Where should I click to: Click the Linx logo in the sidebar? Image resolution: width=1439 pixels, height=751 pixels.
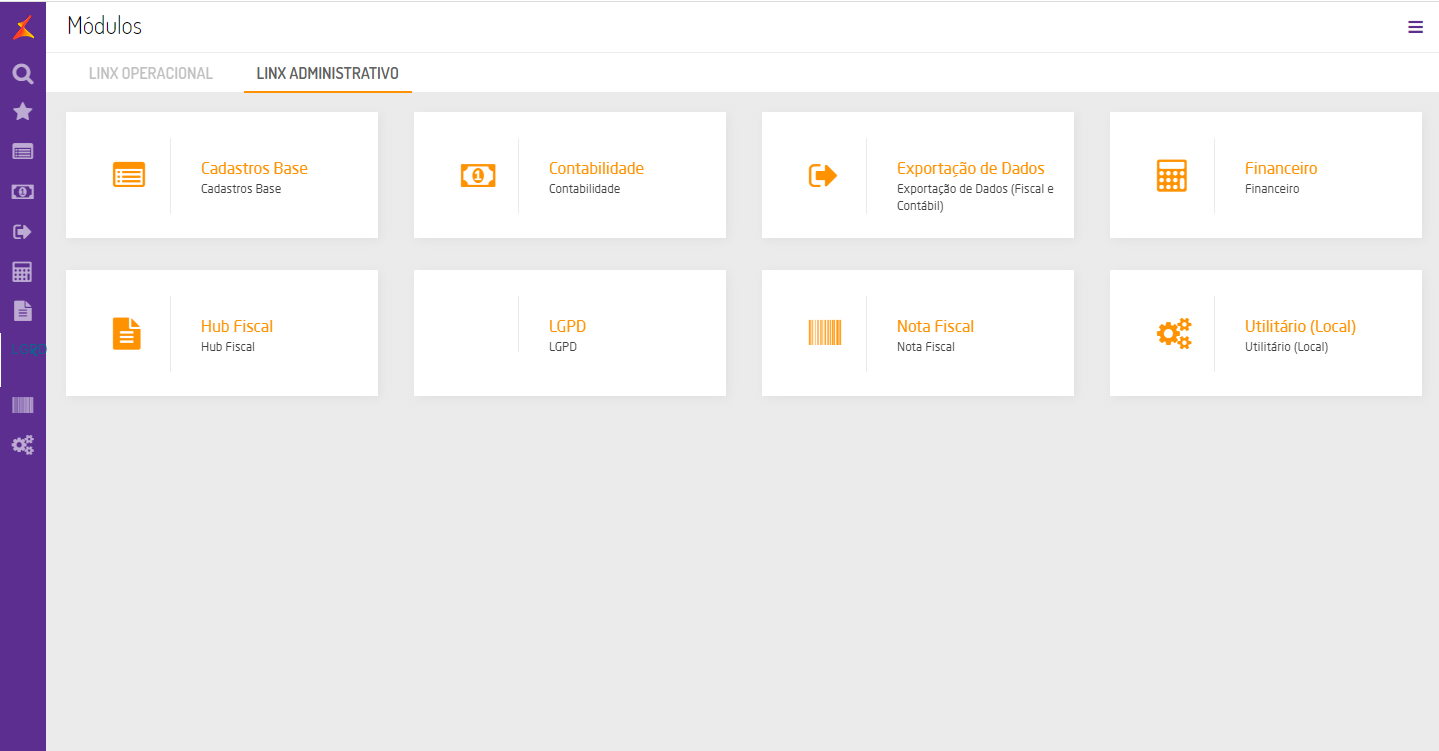pyautogui.click(x=23, y=28)
